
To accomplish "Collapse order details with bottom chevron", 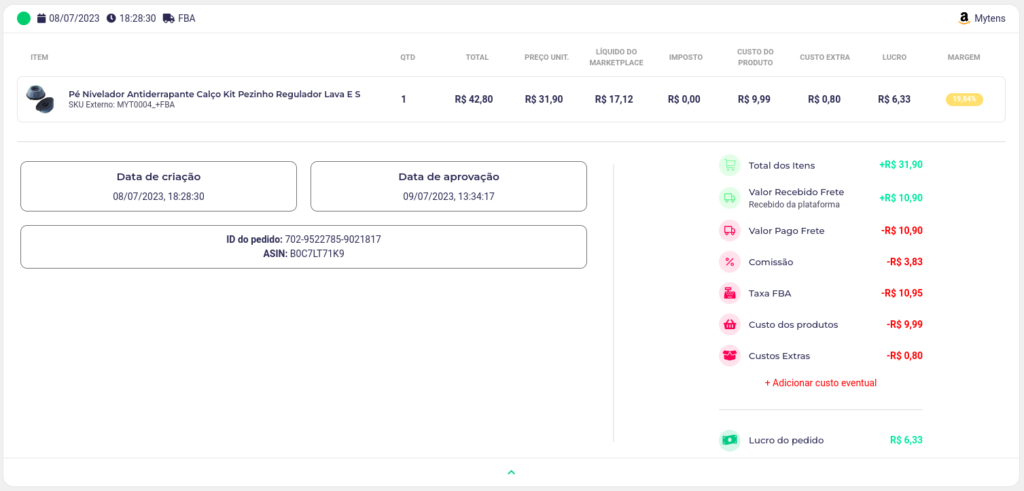I will [511, 472].
